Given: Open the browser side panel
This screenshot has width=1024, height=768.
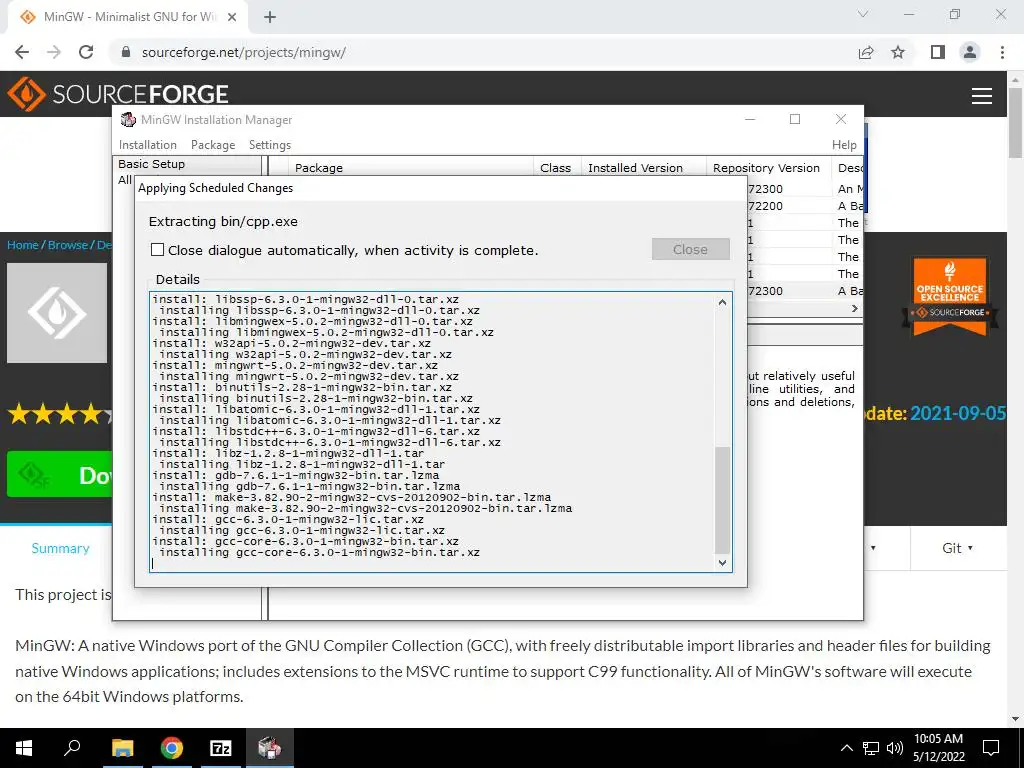Looking at the screenshot, I should click(x=938, y=52).
